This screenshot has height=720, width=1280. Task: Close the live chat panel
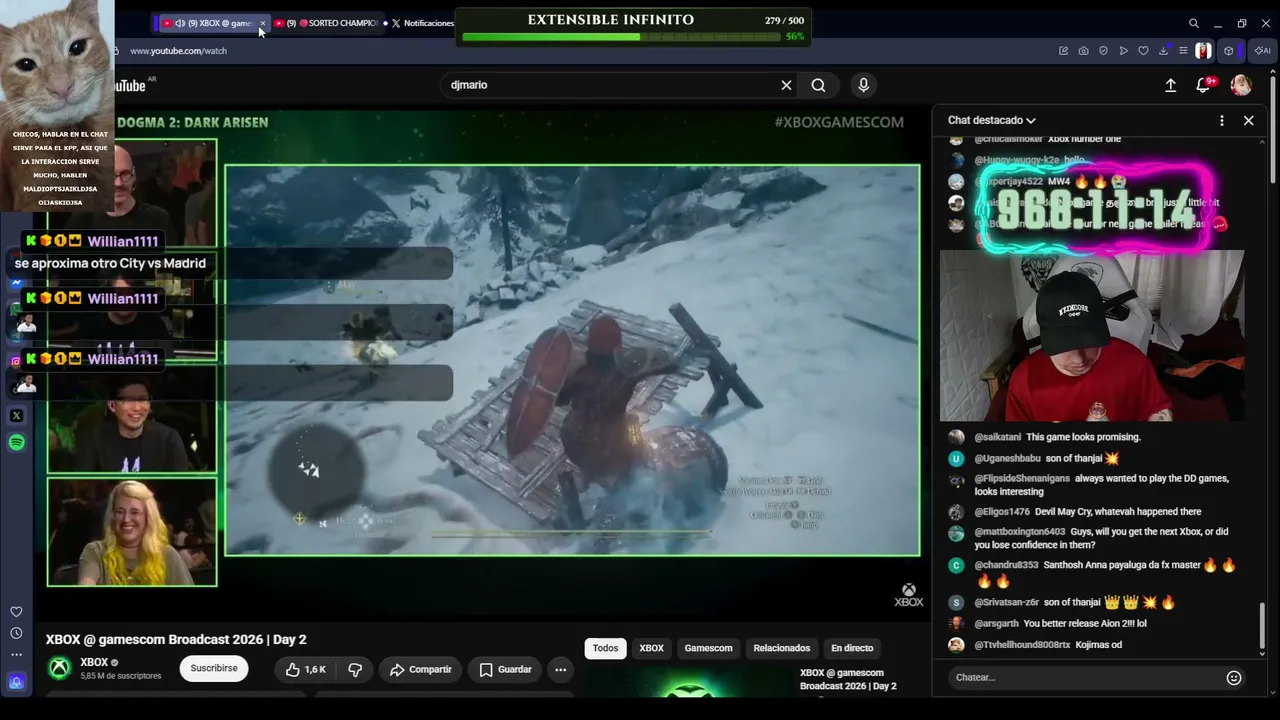tap(1248, 121)
